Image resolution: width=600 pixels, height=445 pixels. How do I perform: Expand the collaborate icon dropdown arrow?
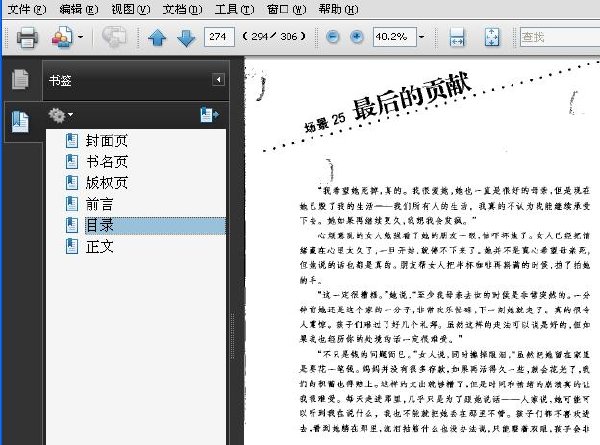80,37
